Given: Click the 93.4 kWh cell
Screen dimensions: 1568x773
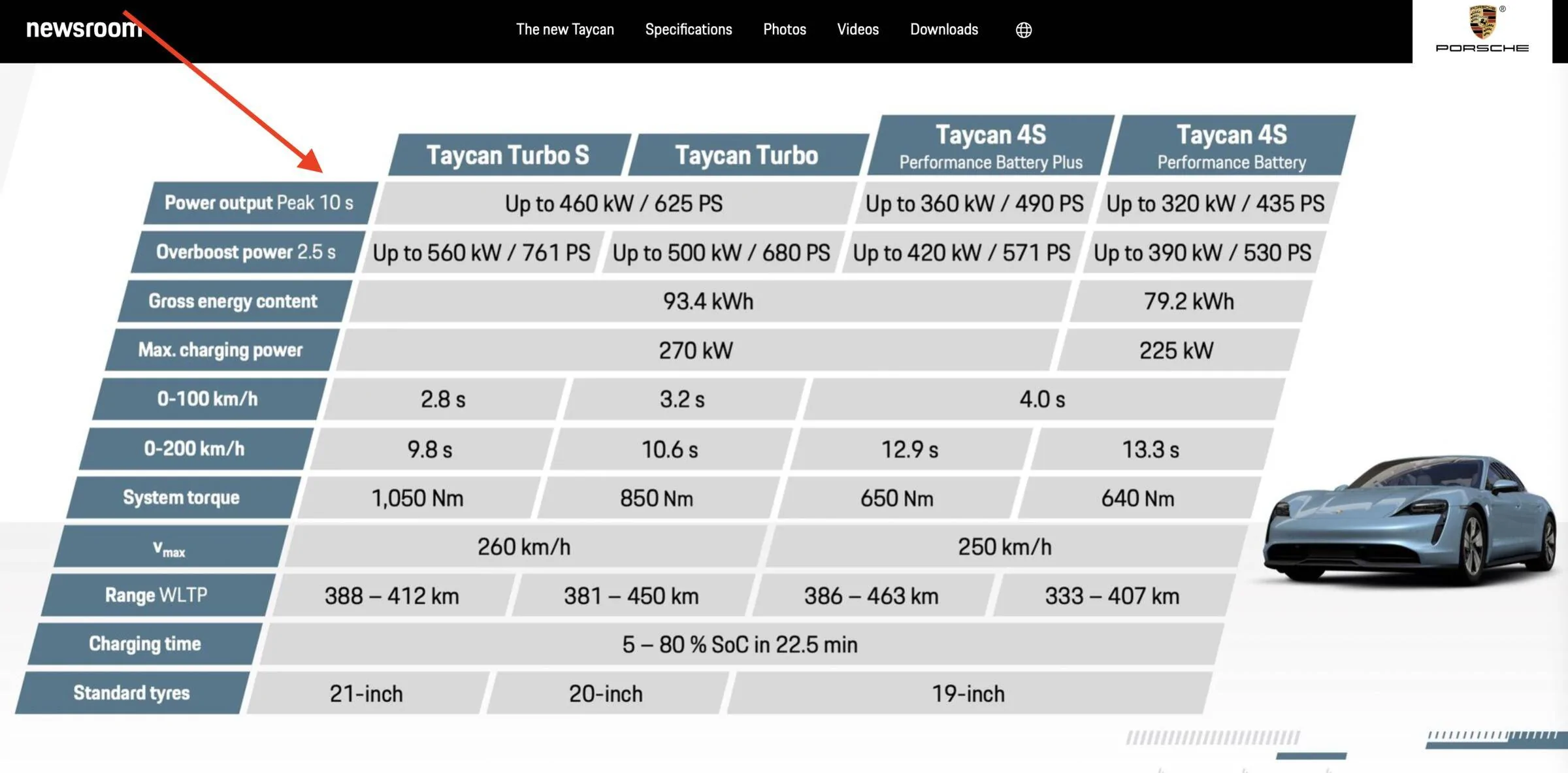Looking at the screenshot, I should coord(710,301).
